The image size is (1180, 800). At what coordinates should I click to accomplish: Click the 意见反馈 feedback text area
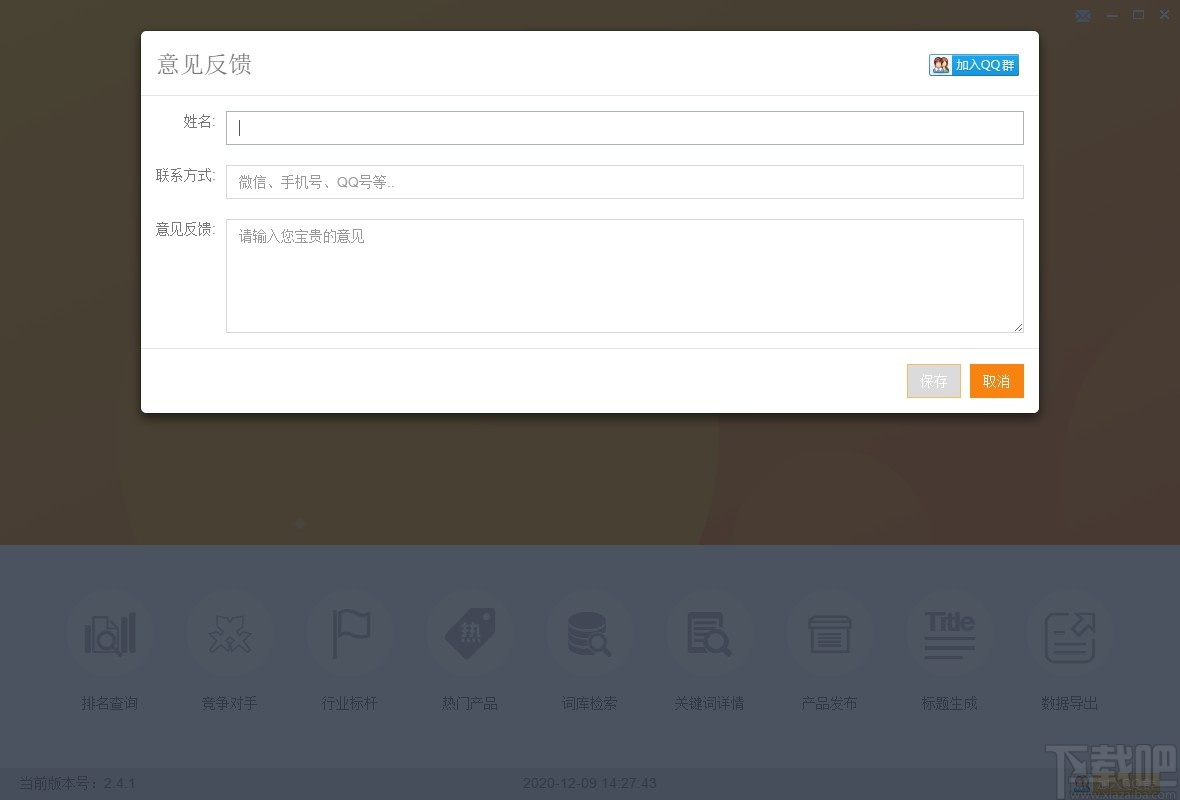coord(625,275)
